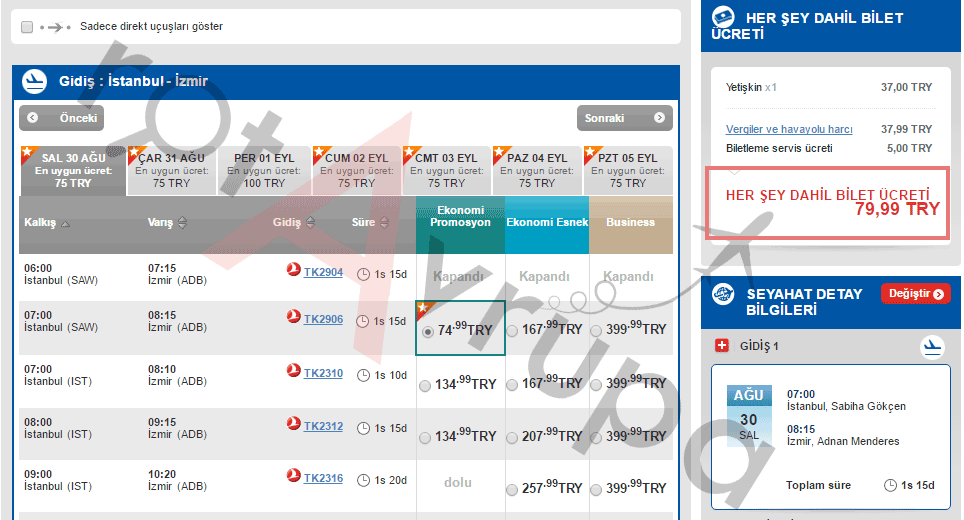This screenshot has height=520, width=964.
Task: Click the red plus icon beside GİDİŞ 1
Action: [723, 346]
